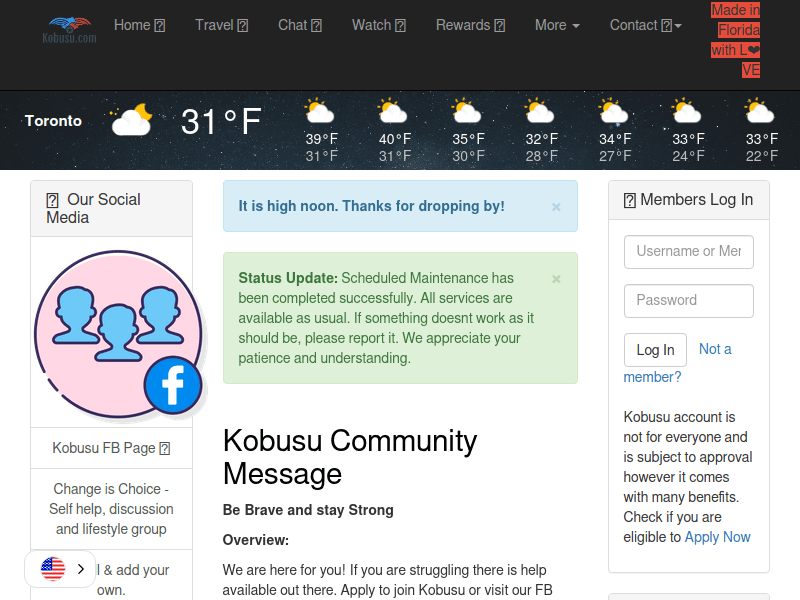Open the Contact dropdown menu
800x600 pixels.
click(645, 25)
